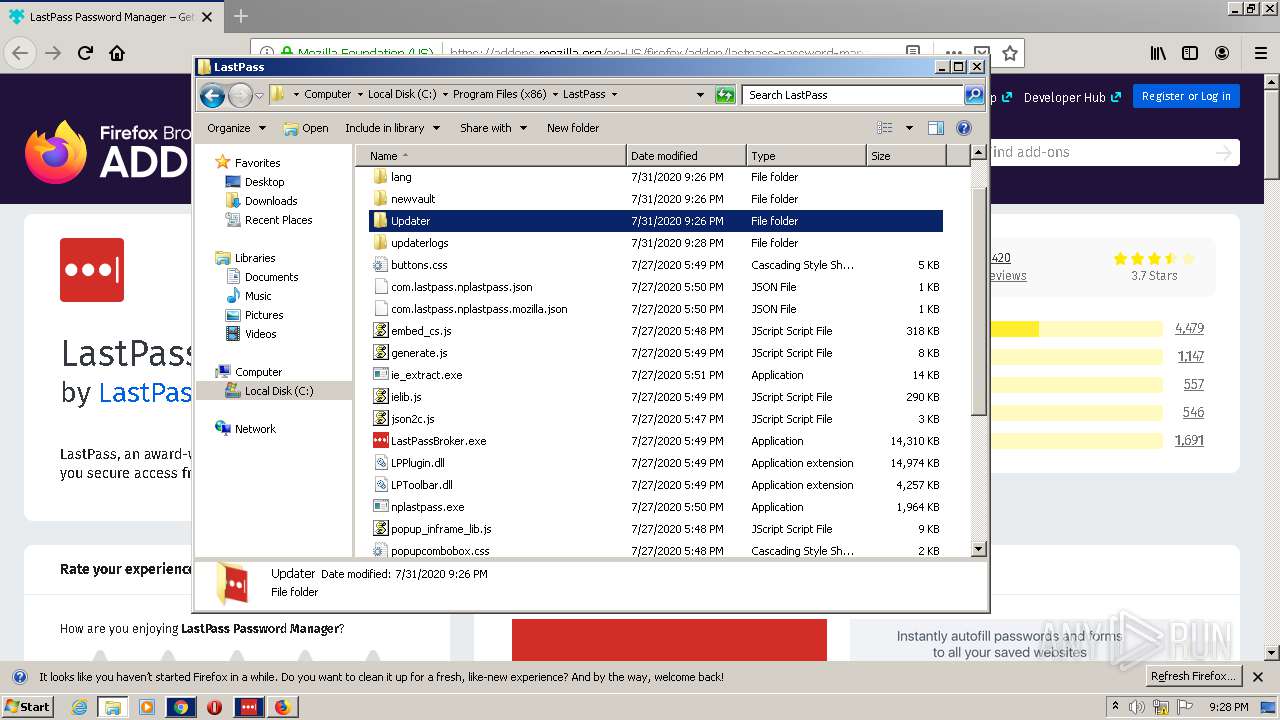Select LPPlugin.dll file icon
The width and height of the screenshot is (1280, 720).
pos(380,463)
